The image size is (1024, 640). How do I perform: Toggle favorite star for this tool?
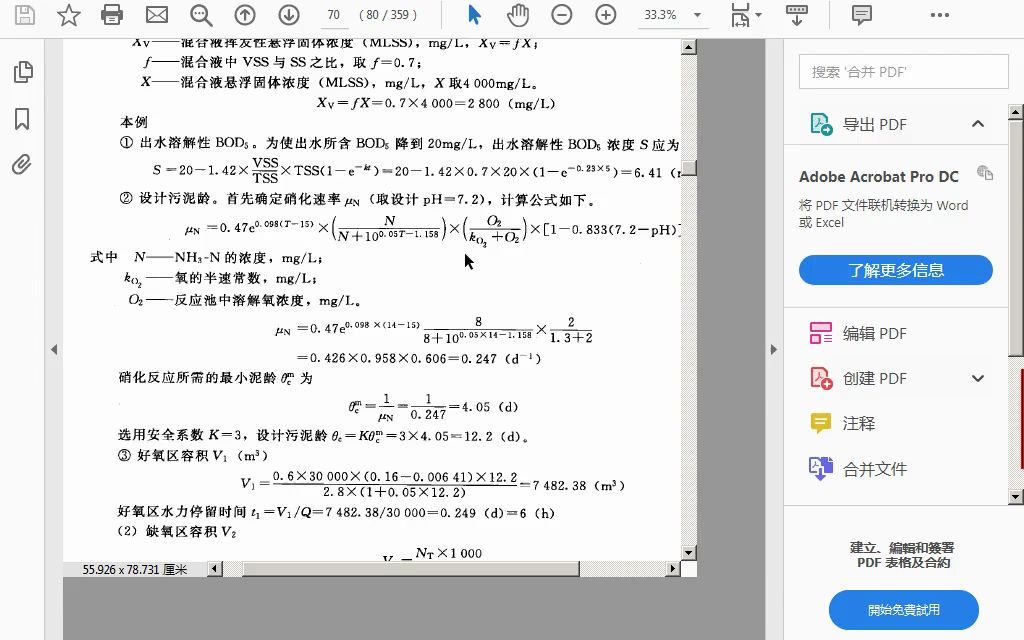[x=68, y=15]
